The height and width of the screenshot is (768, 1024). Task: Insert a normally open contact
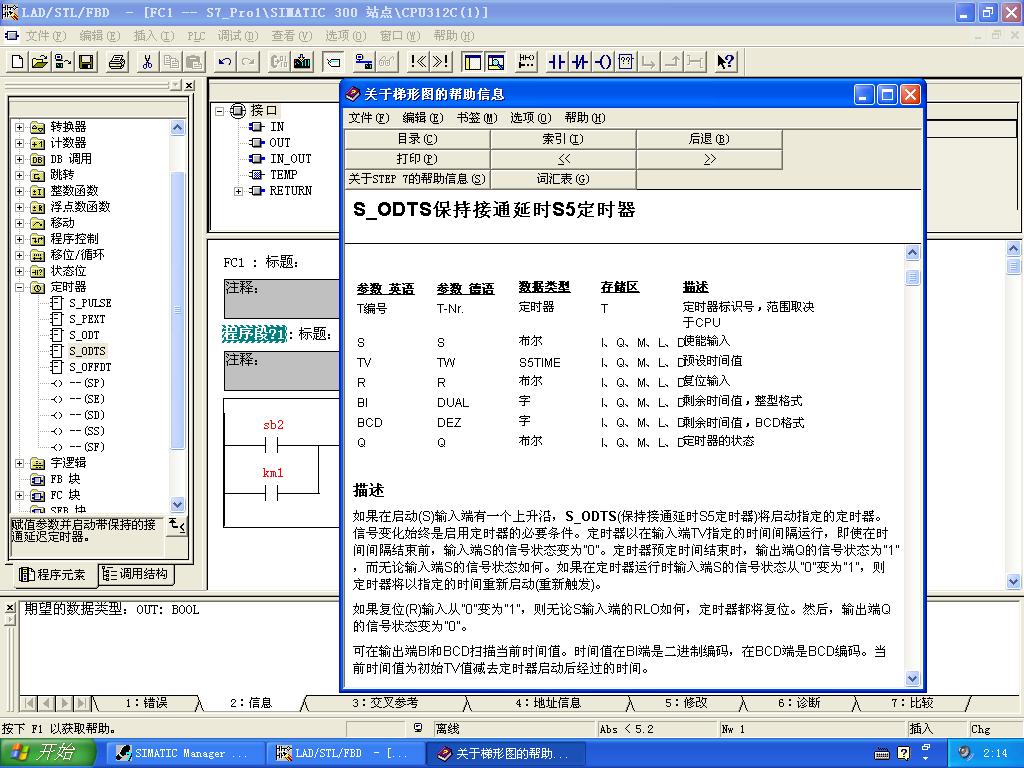tap(557, 62)
